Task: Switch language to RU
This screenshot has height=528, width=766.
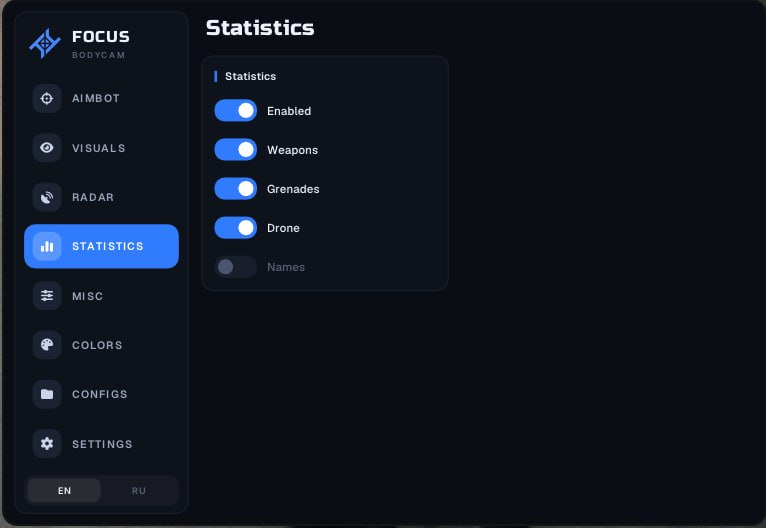Action: pos(139,490)
